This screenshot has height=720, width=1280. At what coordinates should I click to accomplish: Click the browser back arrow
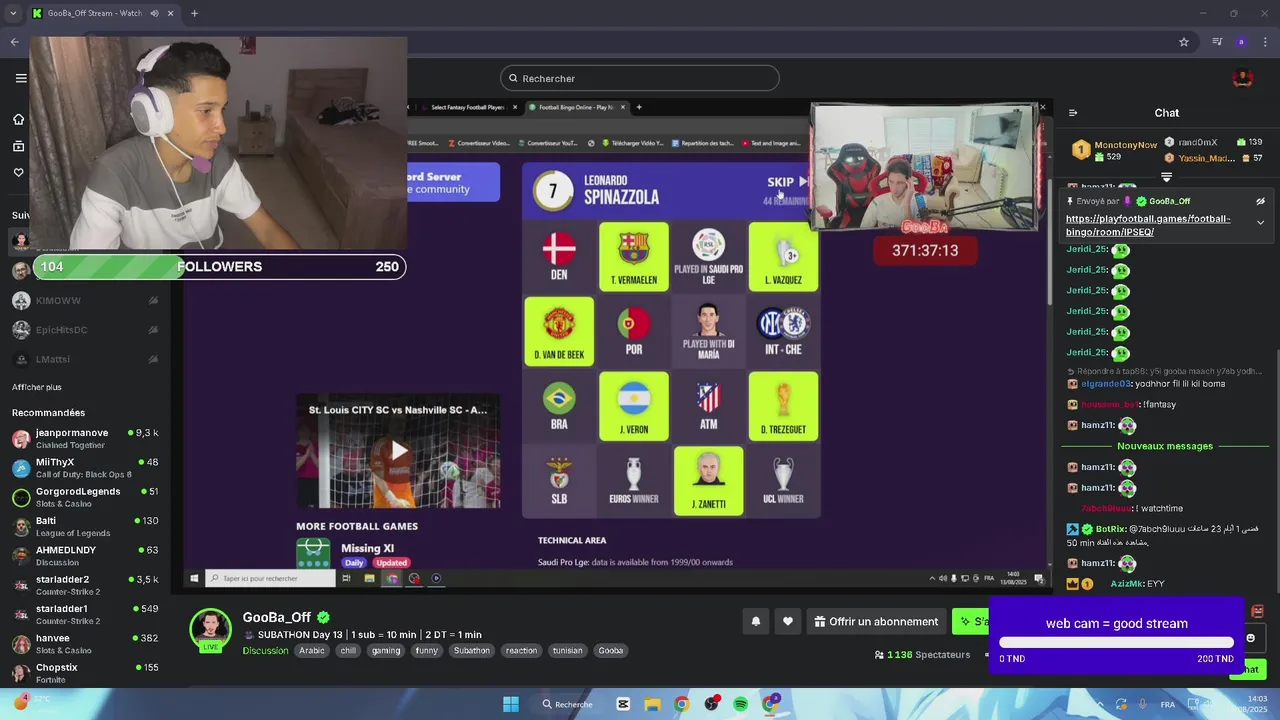(x=14, y=42)
